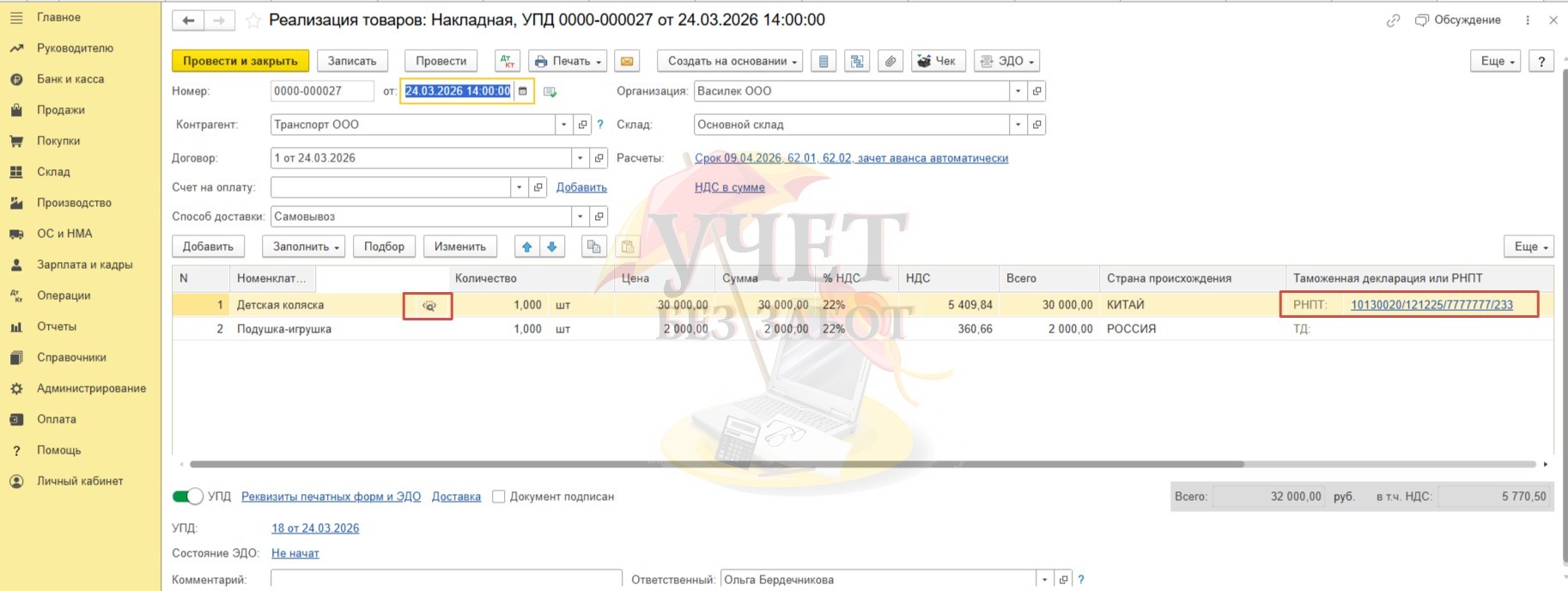The height and width of the screenshot is (591, 1568).
Task: Click the ДтКт postings icon
Action: coord(507,61)
